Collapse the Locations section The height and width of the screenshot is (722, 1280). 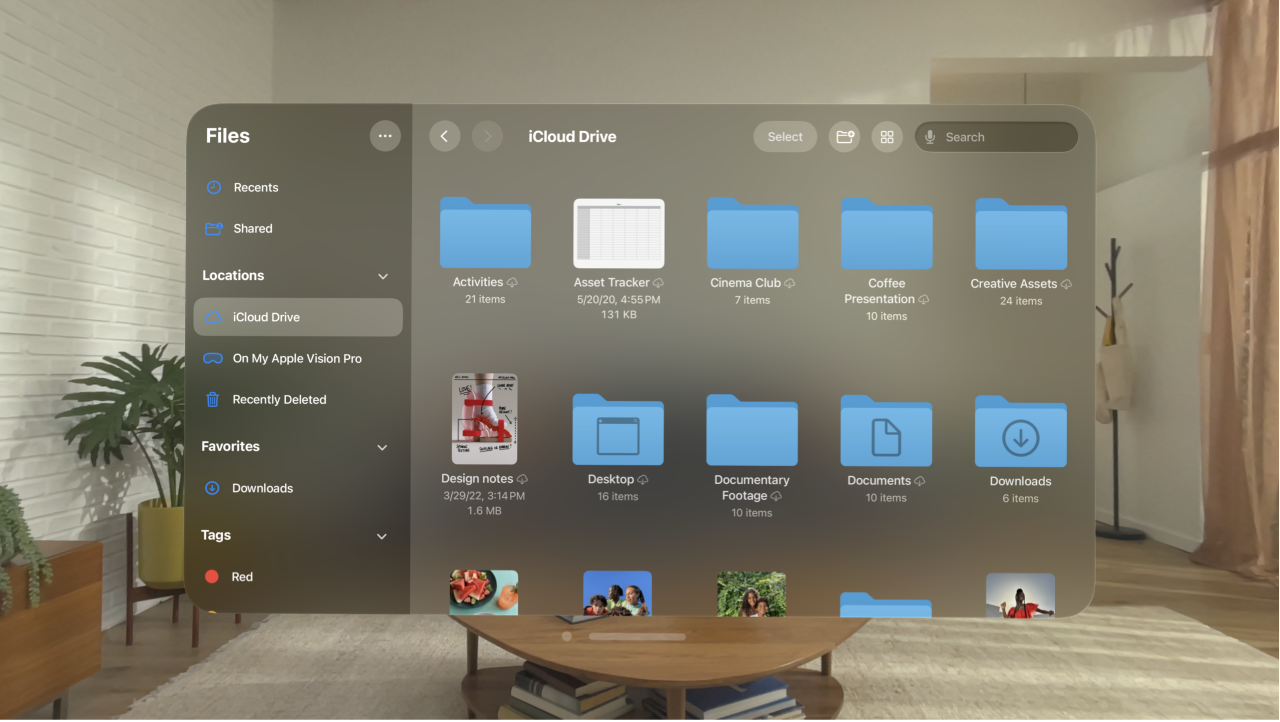pyautogui.click(x=382, y=276)
